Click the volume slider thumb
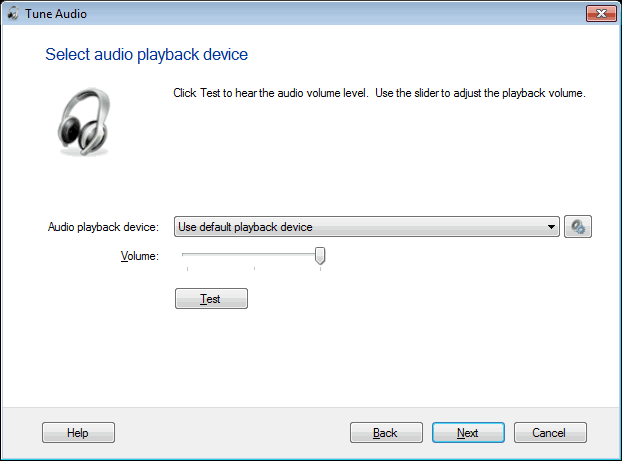Screen dimensions: 622x461 coord(320,256)
